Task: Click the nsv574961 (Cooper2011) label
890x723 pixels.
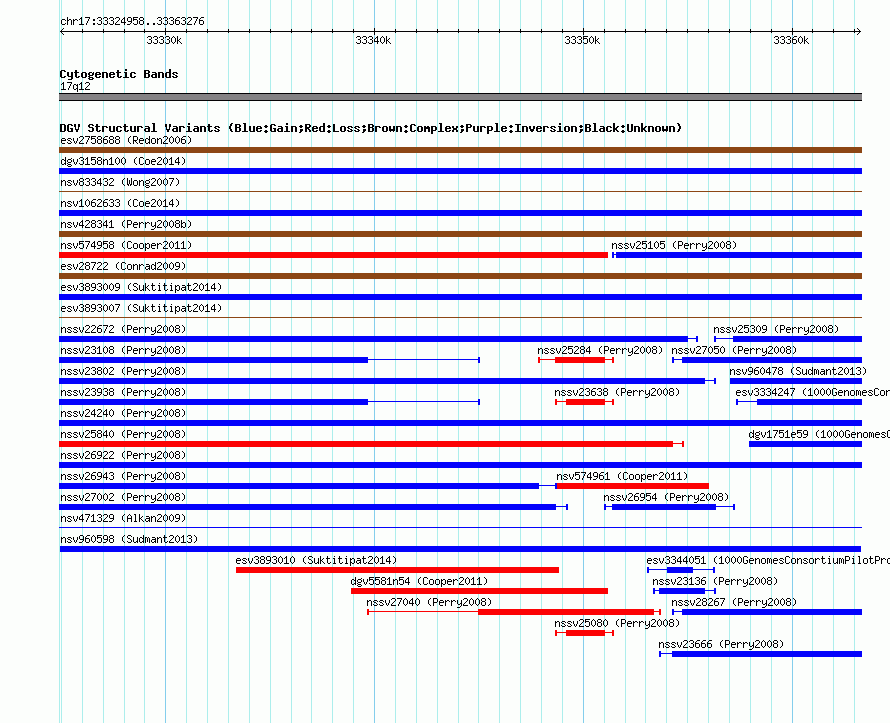Action: click(x=622, y=476)
